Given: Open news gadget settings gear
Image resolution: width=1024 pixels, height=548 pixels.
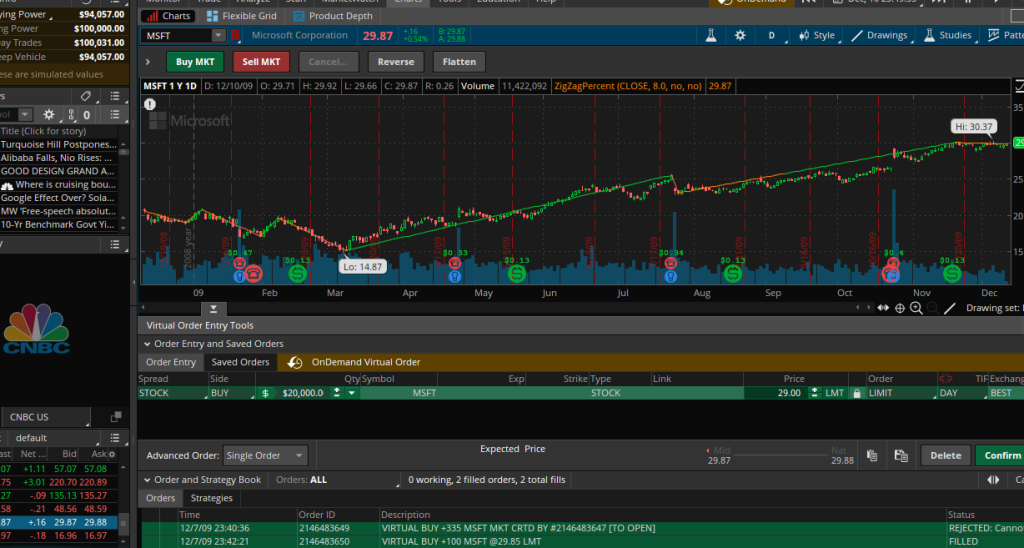Looking at the screenshot, I should [x=49, y=114].
